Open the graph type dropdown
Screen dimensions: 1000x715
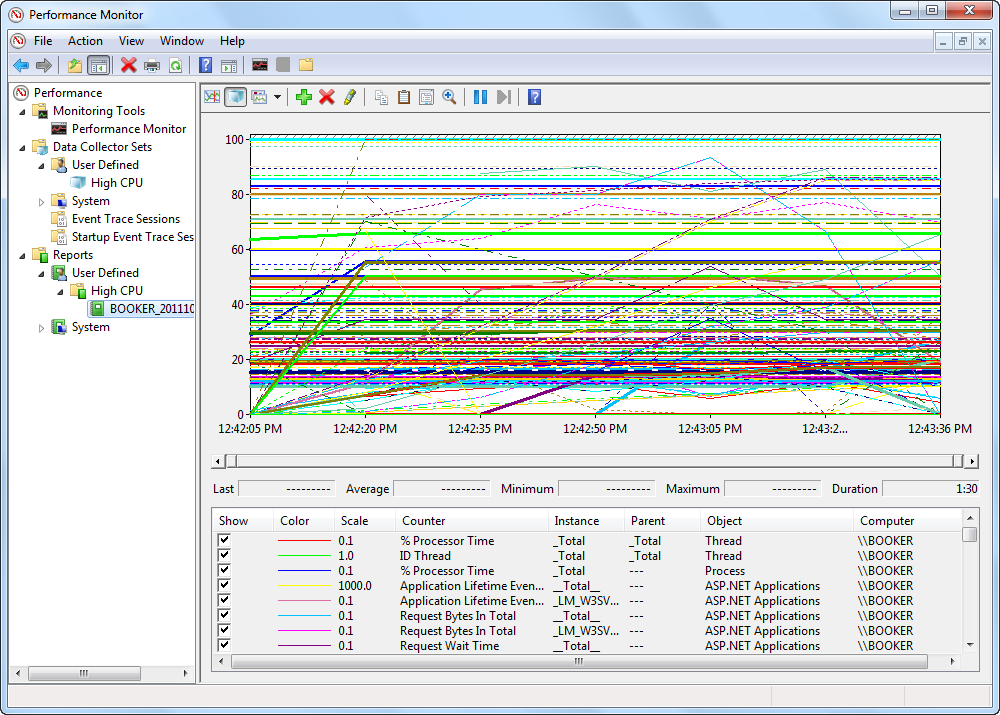(276, 96)
